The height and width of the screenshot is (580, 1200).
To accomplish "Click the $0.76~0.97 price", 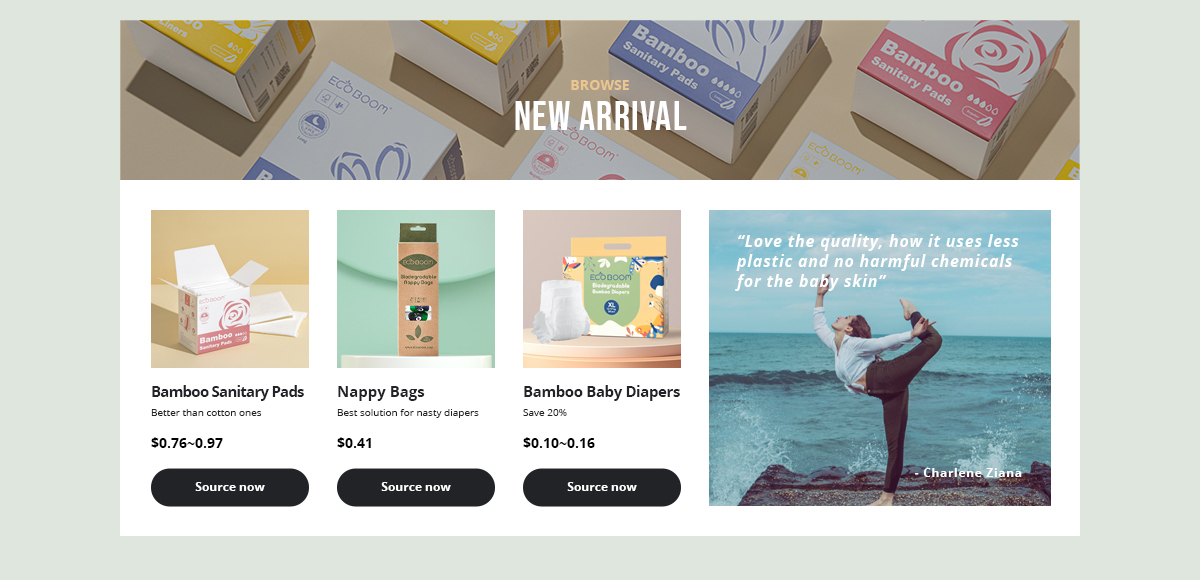I will pos(187,443).
